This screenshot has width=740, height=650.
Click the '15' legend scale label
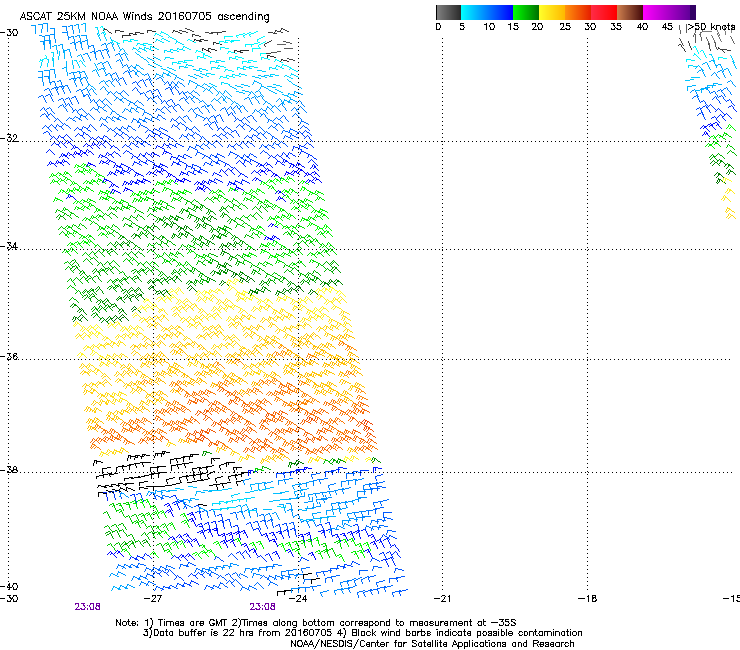(x=513, y=27)
